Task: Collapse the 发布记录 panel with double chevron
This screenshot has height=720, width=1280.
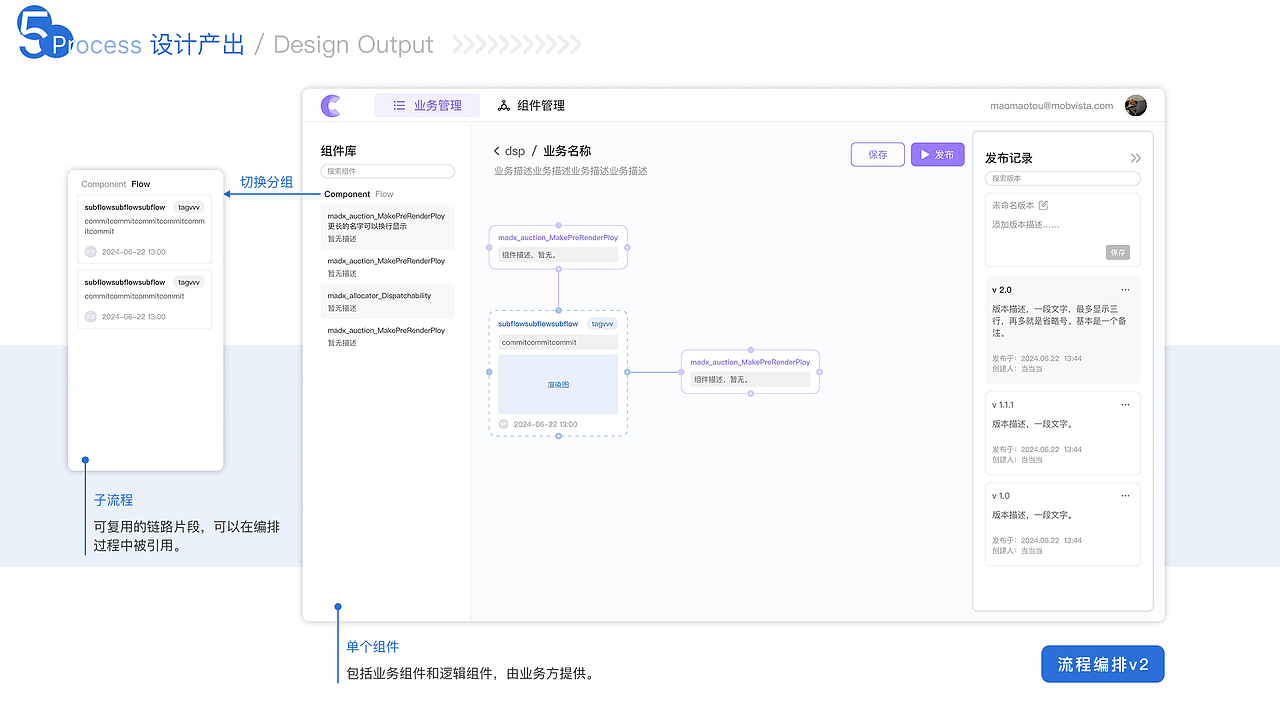Action: coord(1135,157)
